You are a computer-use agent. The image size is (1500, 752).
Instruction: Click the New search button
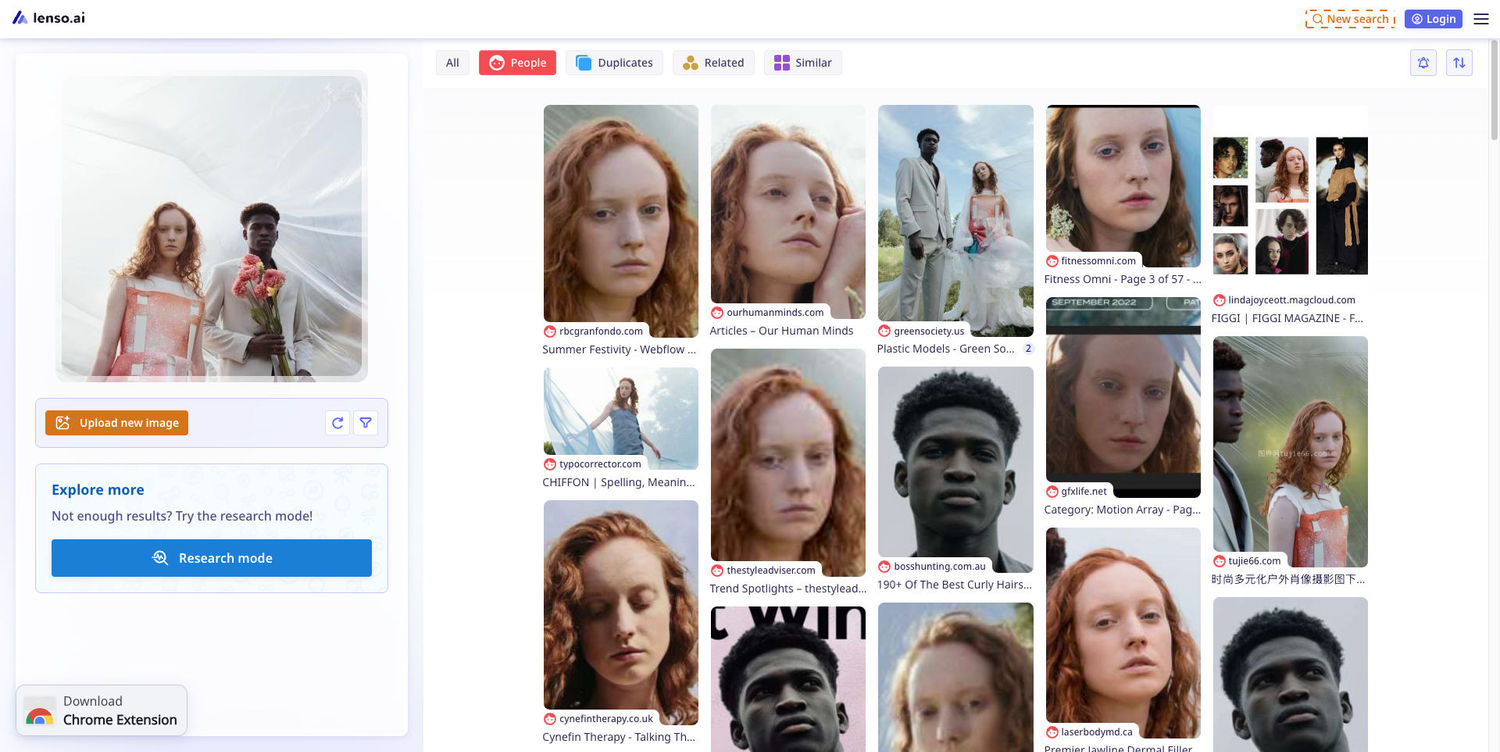[1349, 19]
